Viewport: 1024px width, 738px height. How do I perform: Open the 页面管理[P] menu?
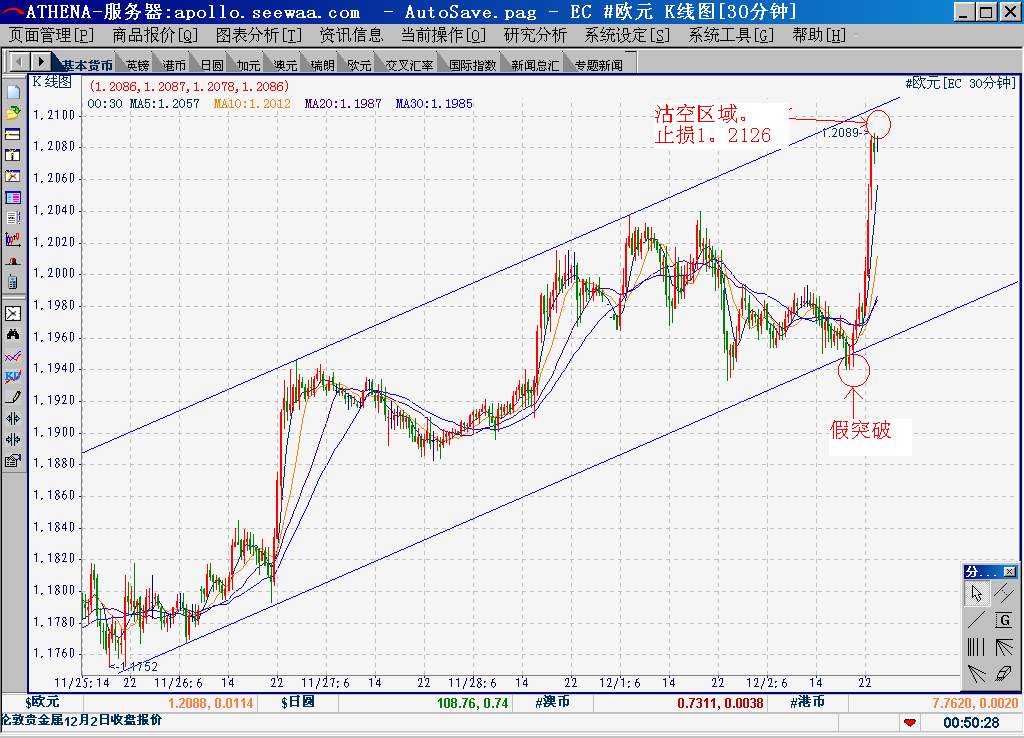[x=52, y=35]
